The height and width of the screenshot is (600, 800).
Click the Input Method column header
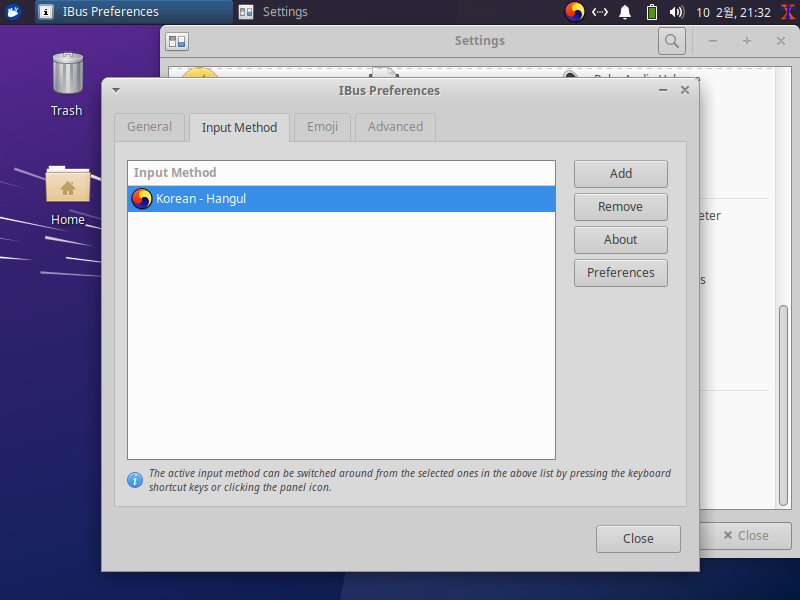(341, 173)
